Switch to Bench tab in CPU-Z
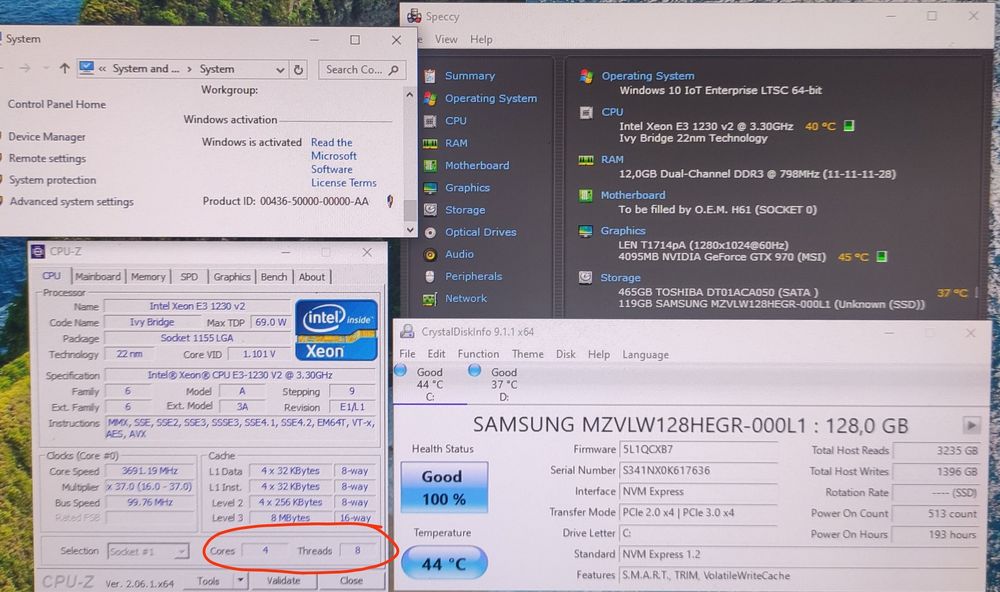 pyautogui.click(x=274, y=277)
